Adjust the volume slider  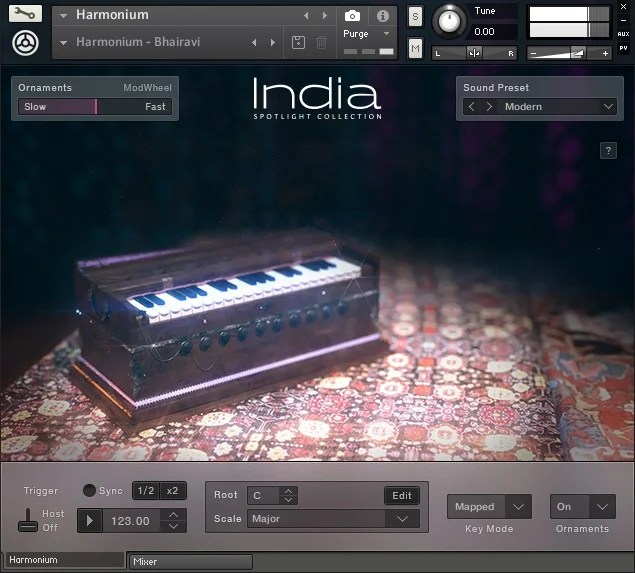[x=569, y=53]
